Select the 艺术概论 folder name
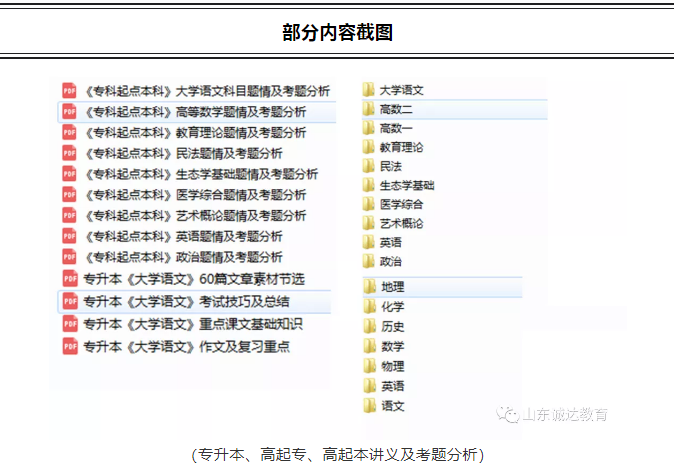 point(401,223)
